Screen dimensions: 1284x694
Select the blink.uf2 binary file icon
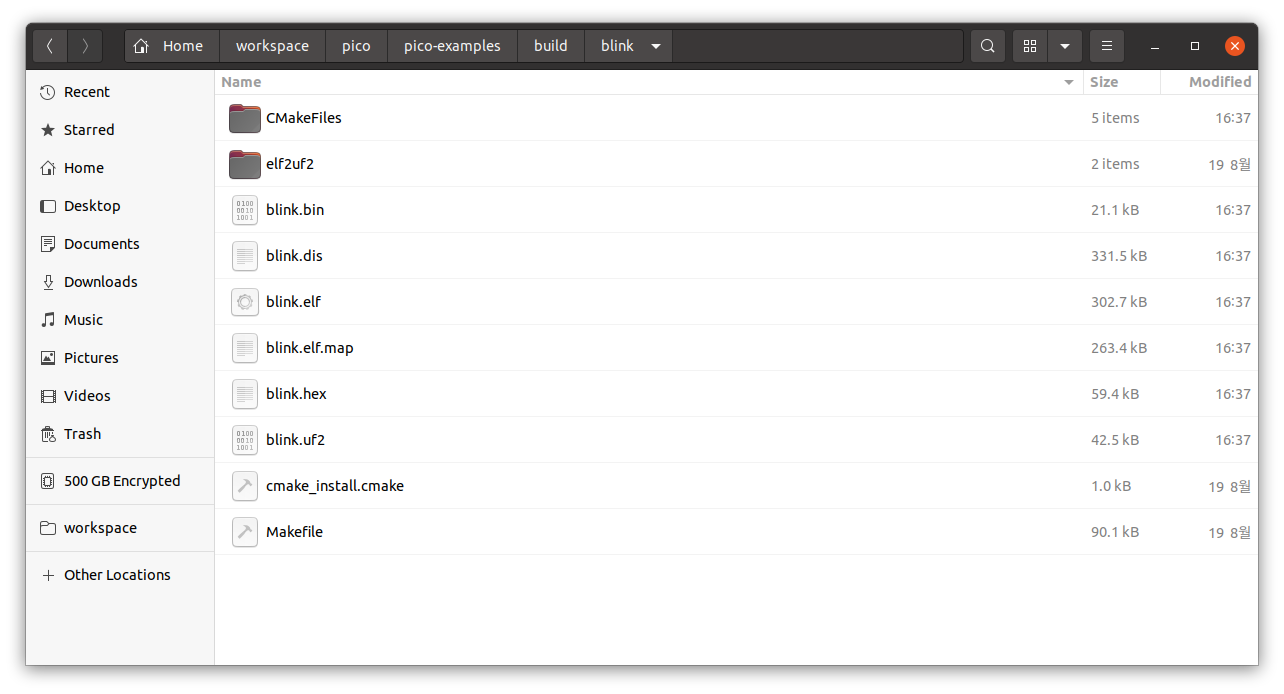[x=245, y=440]
